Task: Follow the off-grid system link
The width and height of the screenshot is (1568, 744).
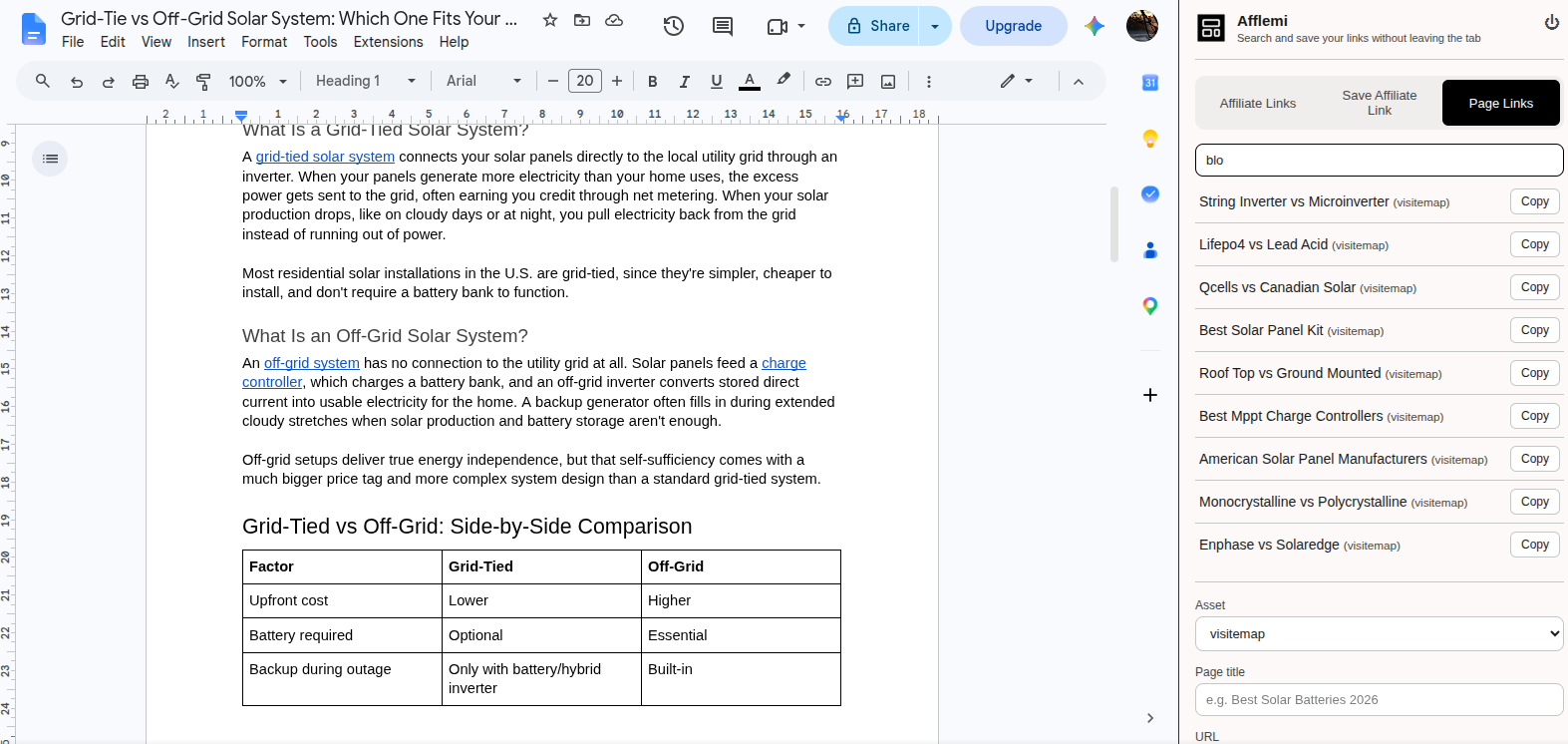Action: (312, 363)
